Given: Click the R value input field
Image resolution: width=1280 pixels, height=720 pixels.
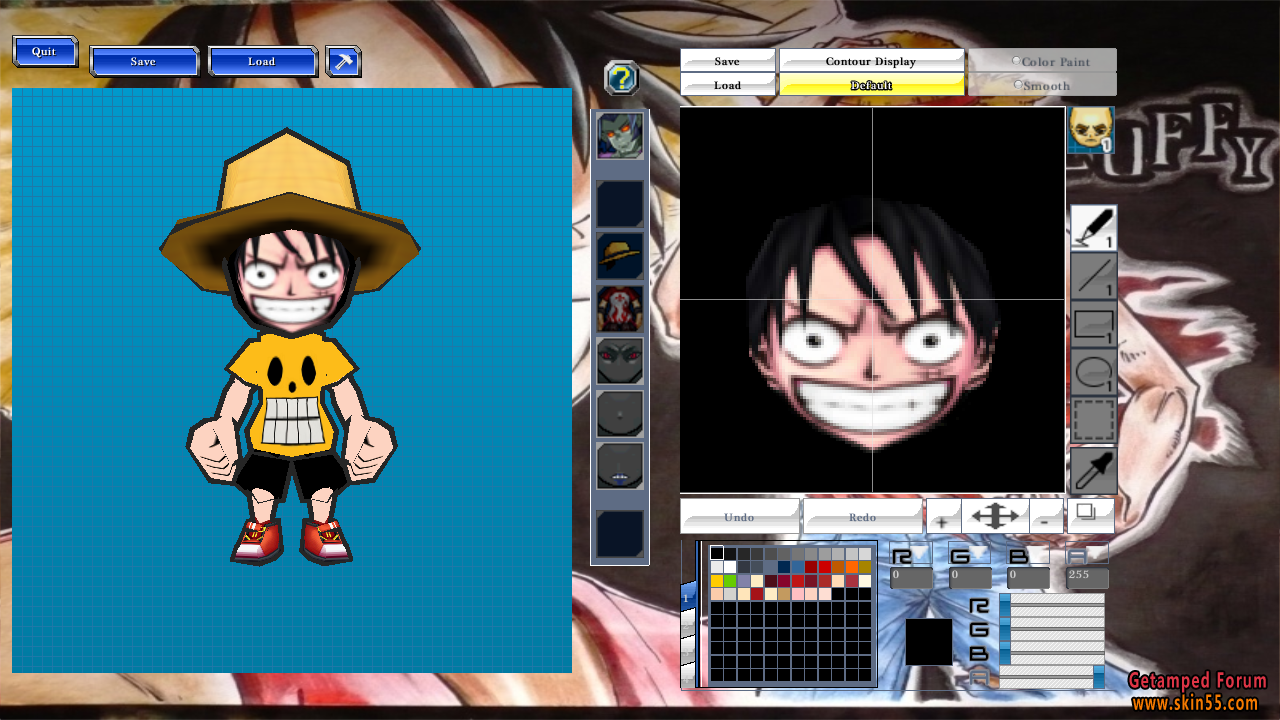Looking at the screenshot, I should click(911, 578).
